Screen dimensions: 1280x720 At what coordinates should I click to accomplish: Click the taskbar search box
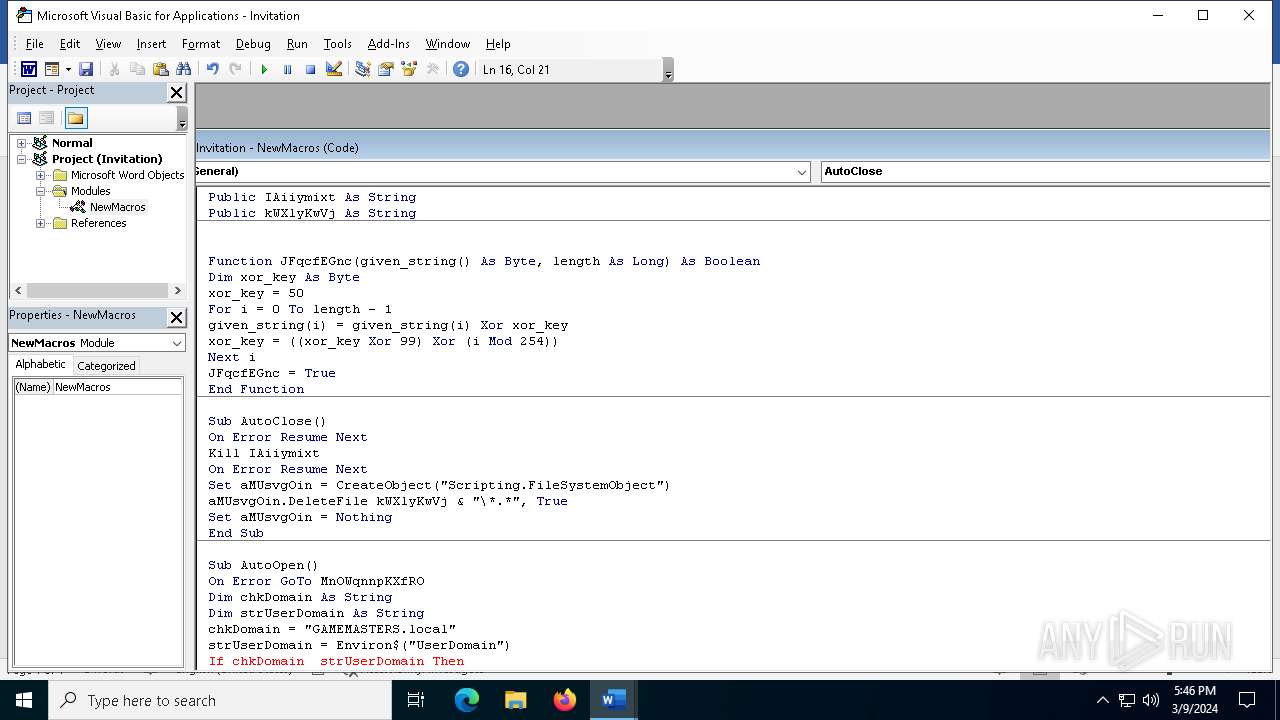(x=220, y=700)
